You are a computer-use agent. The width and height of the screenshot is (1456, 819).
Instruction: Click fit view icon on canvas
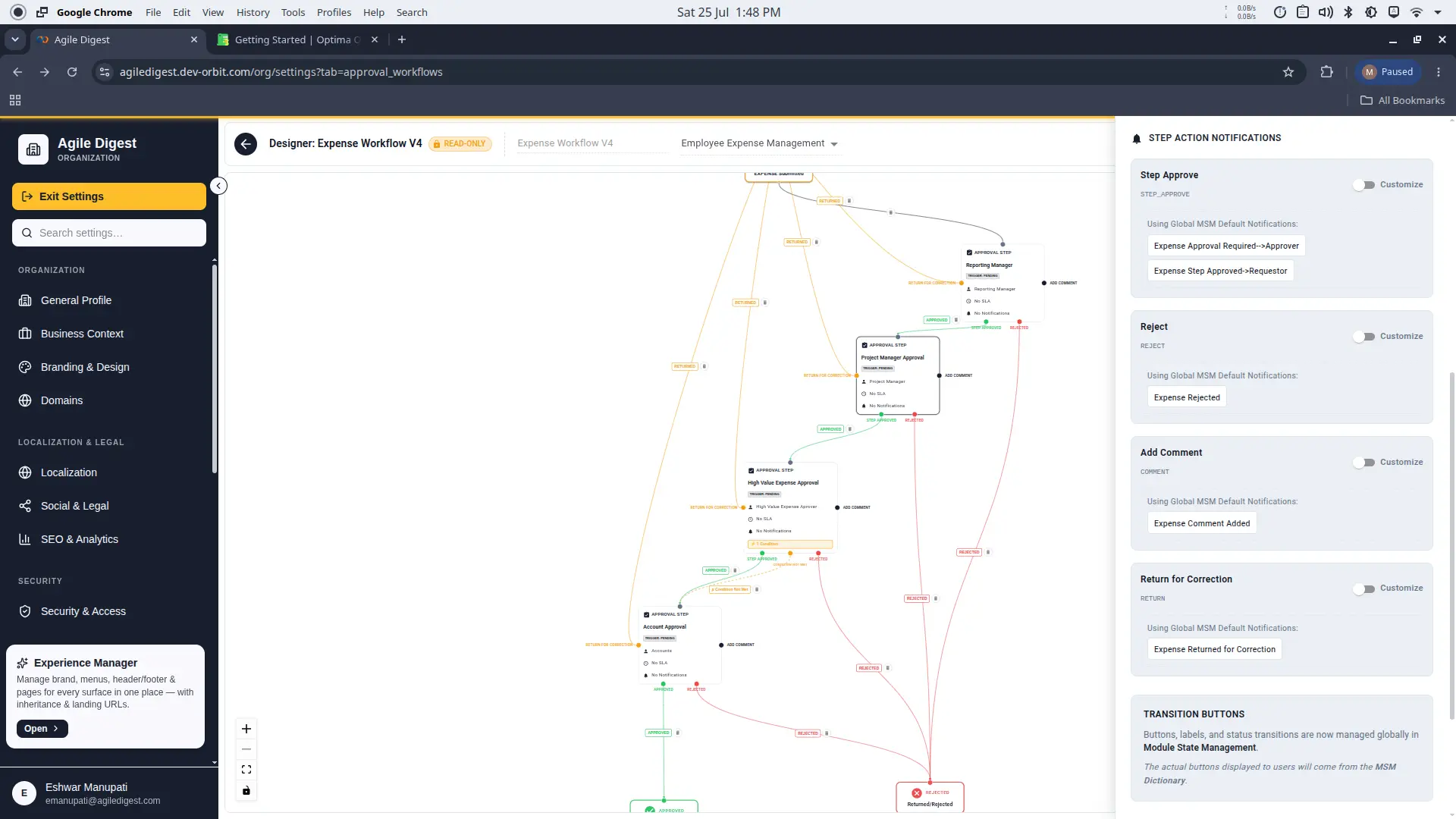246,770
